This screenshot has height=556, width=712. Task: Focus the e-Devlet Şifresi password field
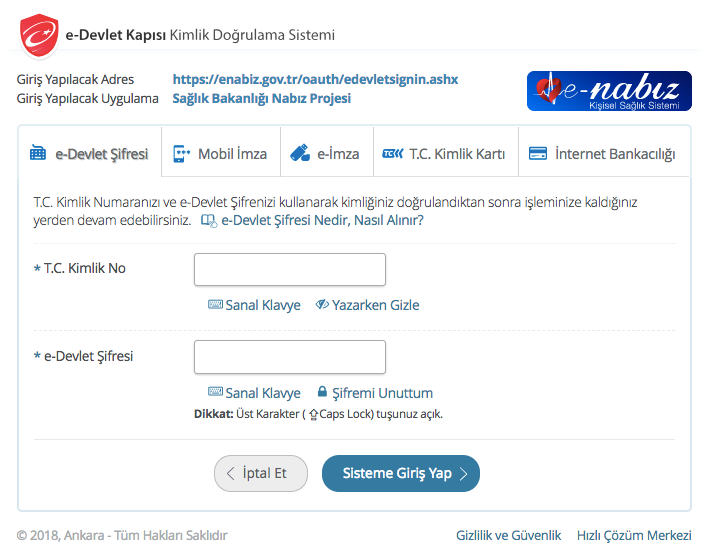(x=289, y=357)
